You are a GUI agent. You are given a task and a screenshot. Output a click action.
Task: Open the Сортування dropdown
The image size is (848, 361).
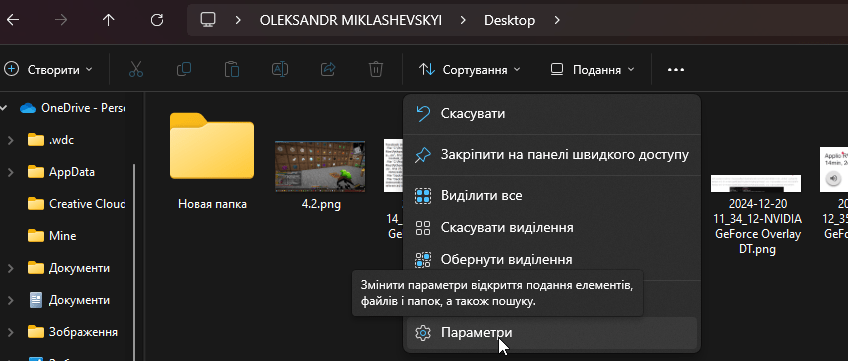pos(470,69)
